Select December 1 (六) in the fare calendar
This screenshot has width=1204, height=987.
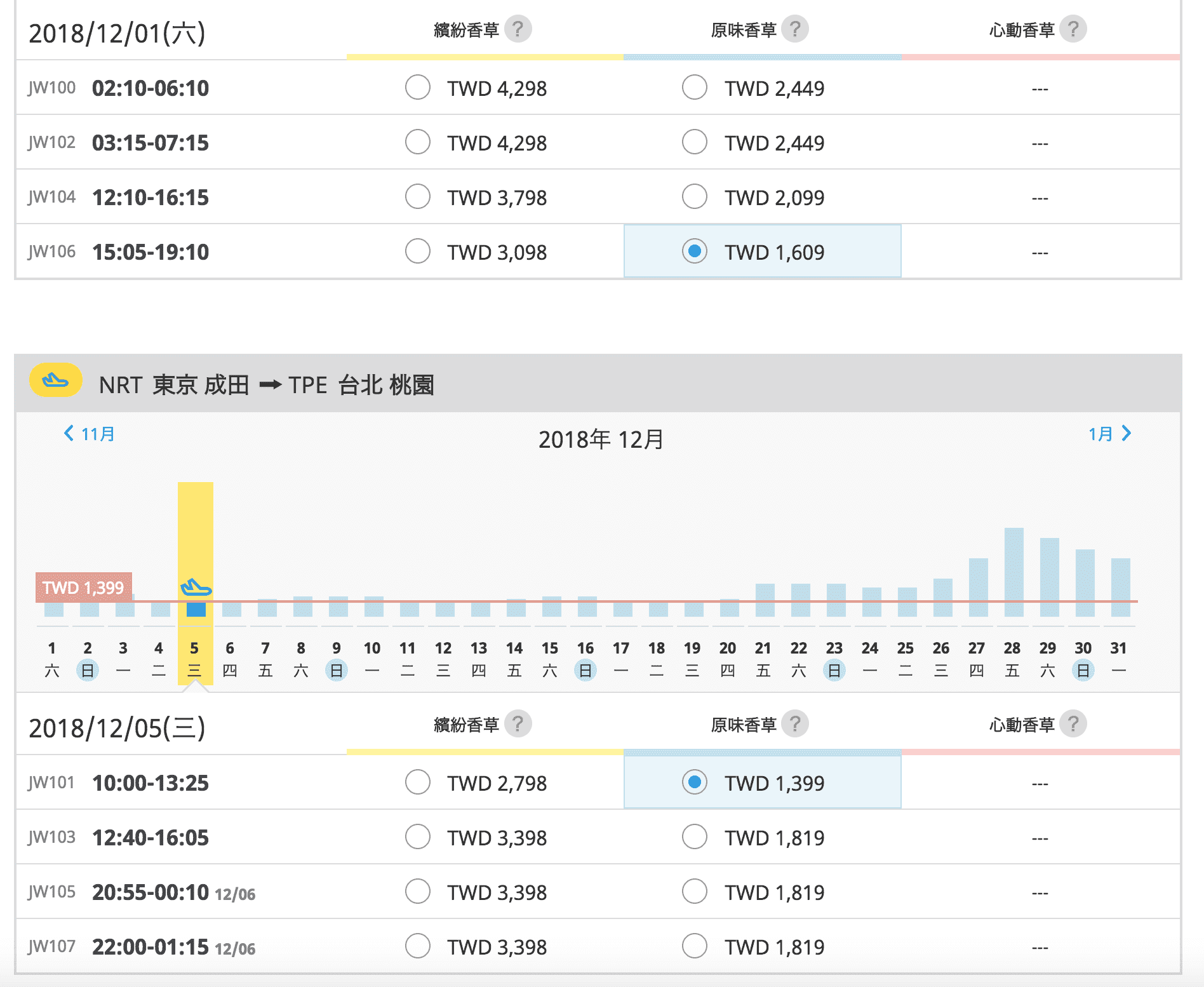tap(52, 659)
